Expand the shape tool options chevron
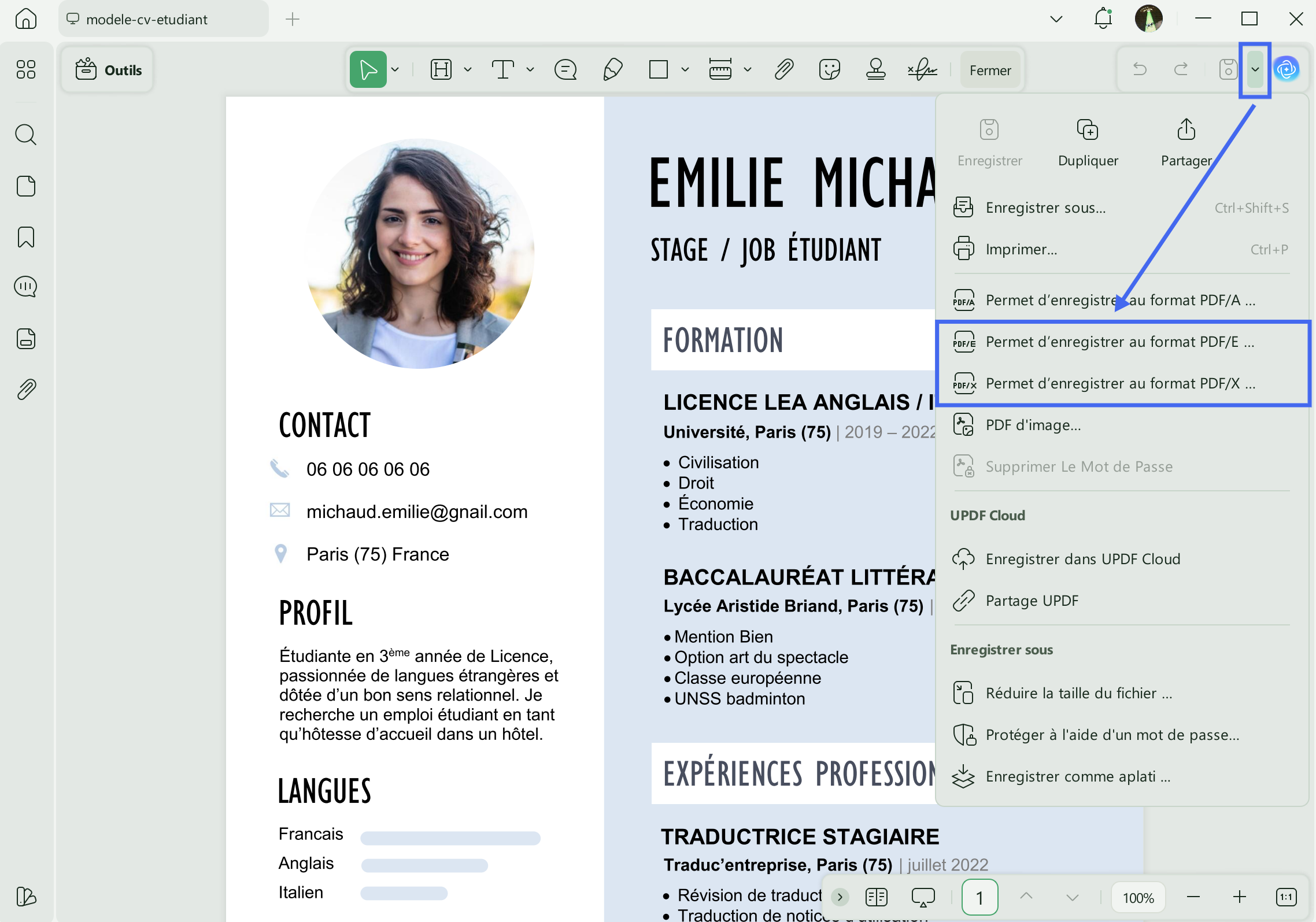Image resolution: width=1316 pixels, height=922 pixels. point(686,69)
